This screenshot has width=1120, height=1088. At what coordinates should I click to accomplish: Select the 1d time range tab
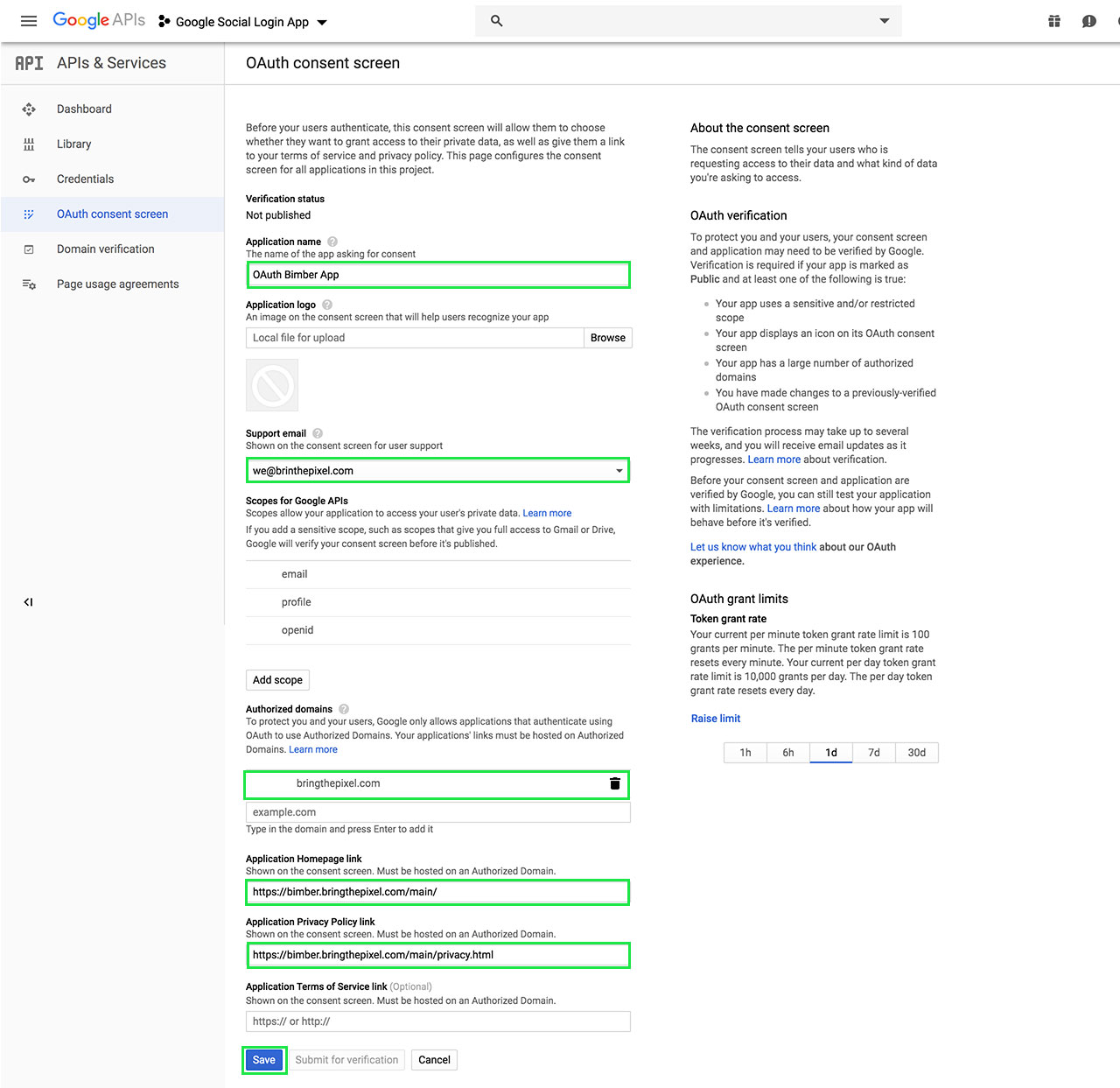pyautogui.click(x=831, y=753)
